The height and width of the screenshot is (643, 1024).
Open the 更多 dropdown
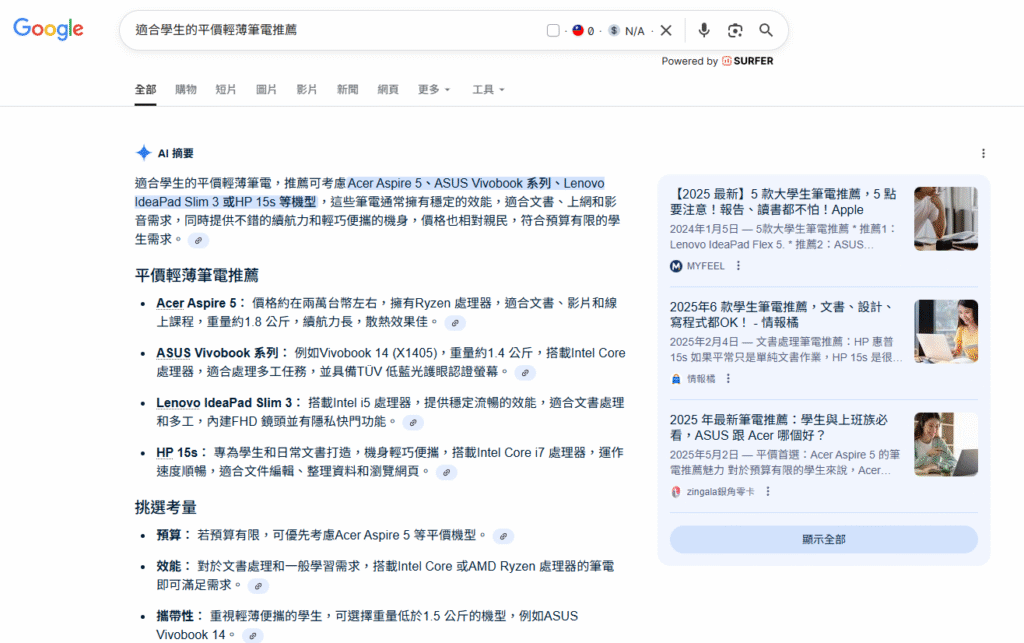click(x=431, y=89)
